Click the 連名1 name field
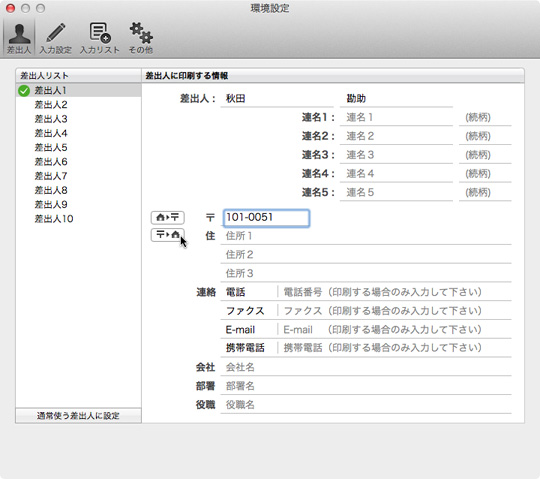The width and height of the screenshot is (540, 479). coord(396,117)
